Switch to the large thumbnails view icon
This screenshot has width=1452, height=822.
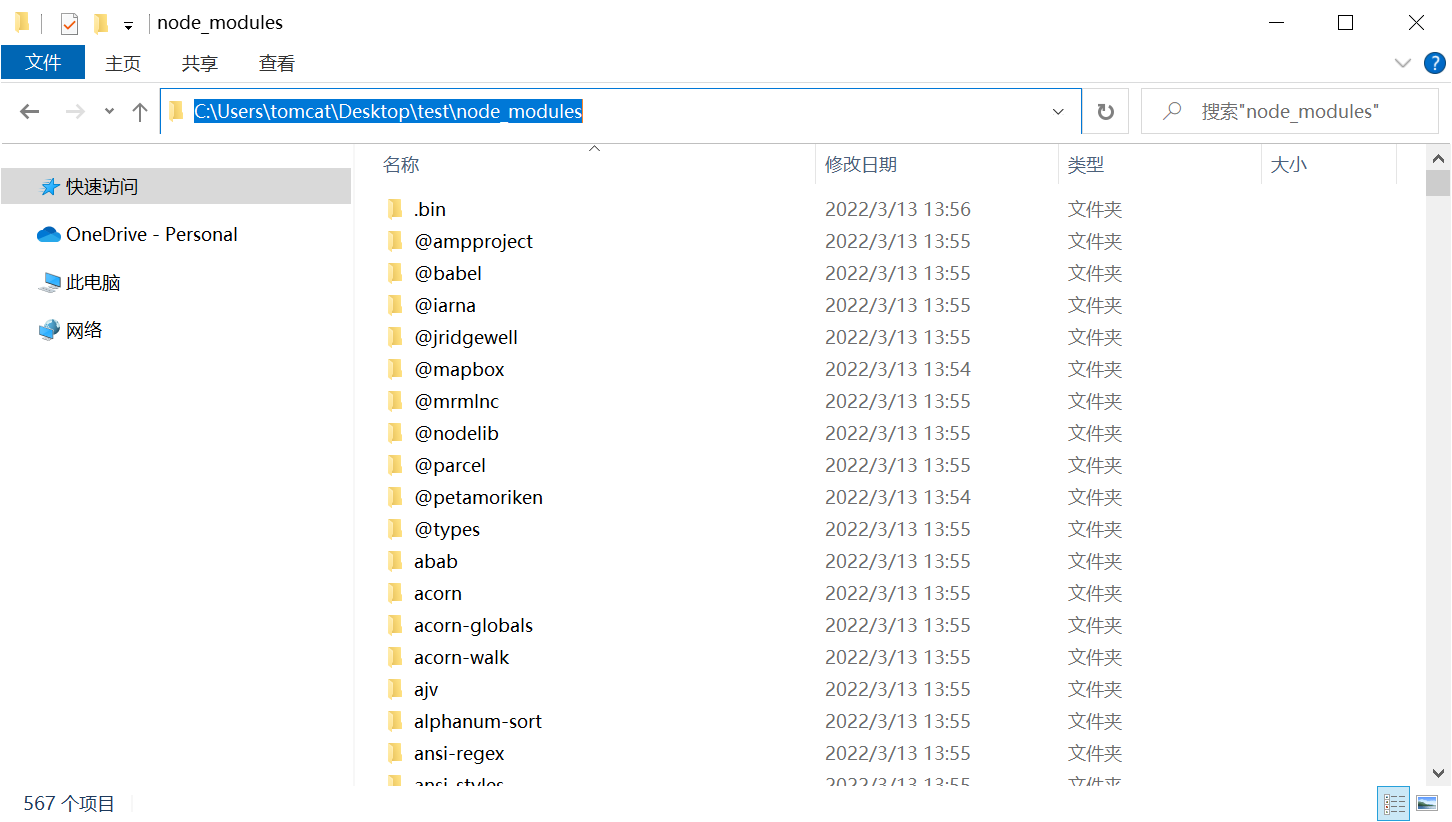(1426, 803)
